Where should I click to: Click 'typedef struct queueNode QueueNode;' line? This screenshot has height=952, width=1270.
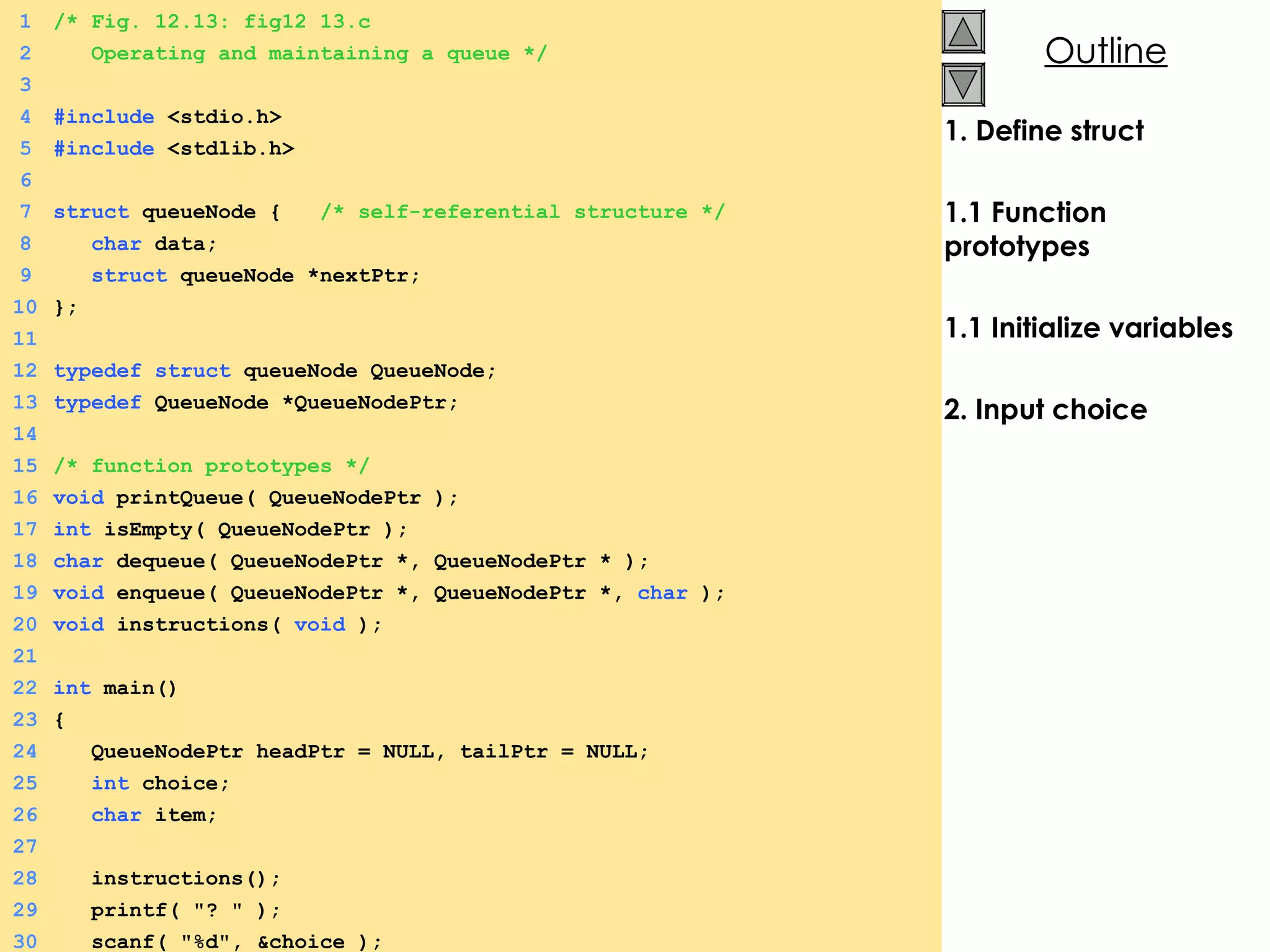tap(275, 371)
